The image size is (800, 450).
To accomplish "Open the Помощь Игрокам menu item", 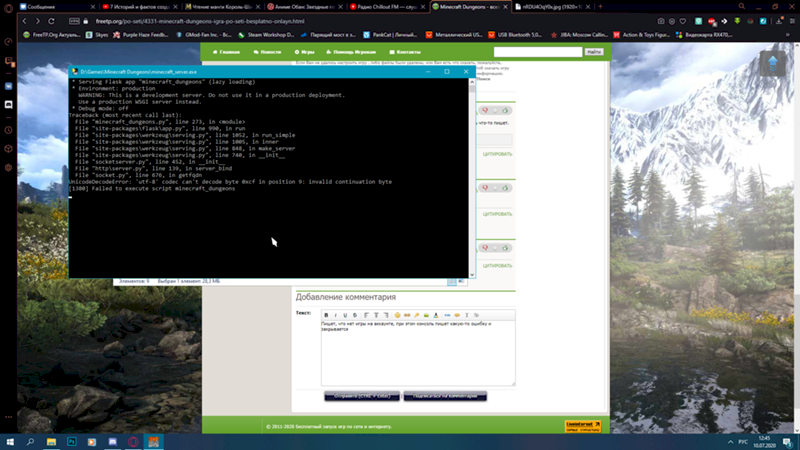I will 351,52.
